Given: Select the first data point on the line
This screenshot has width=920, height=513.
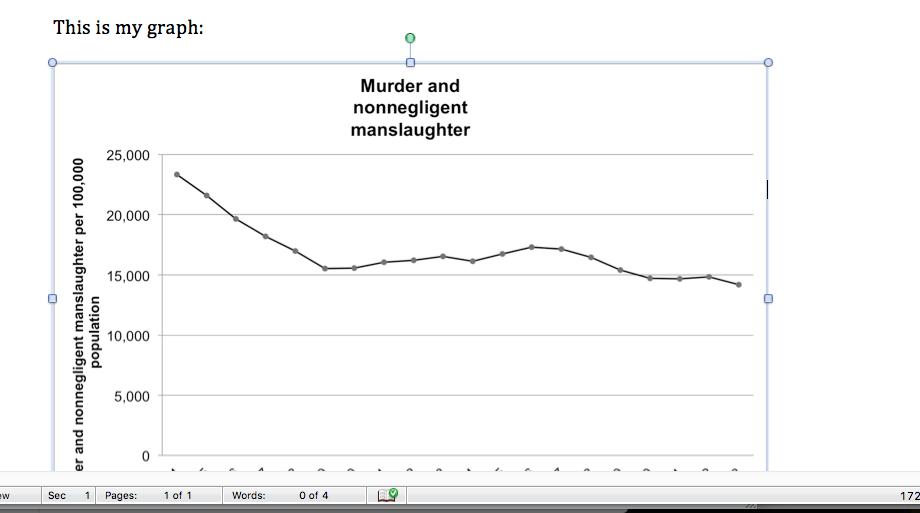Looking at the screenshot, I should coord(177,174).
